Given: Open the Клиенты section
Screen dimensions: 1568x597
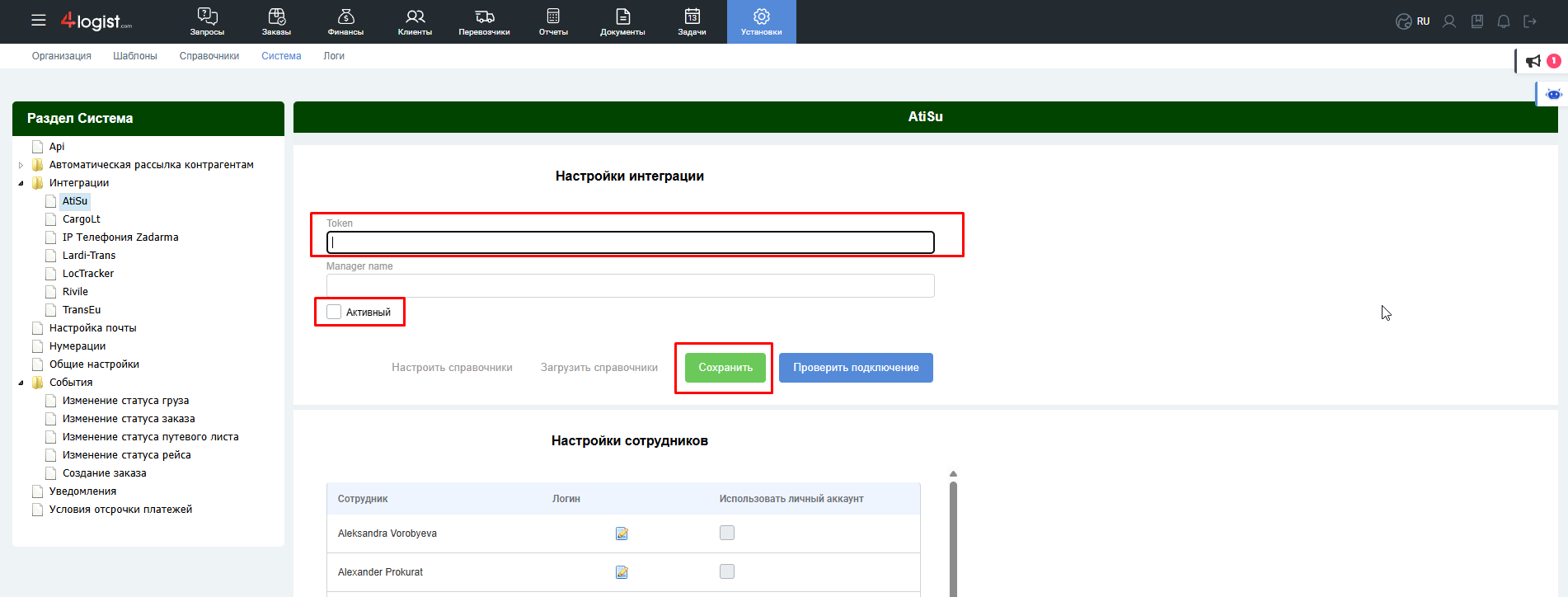Looking at the screenshot, I should pos(415,21).
